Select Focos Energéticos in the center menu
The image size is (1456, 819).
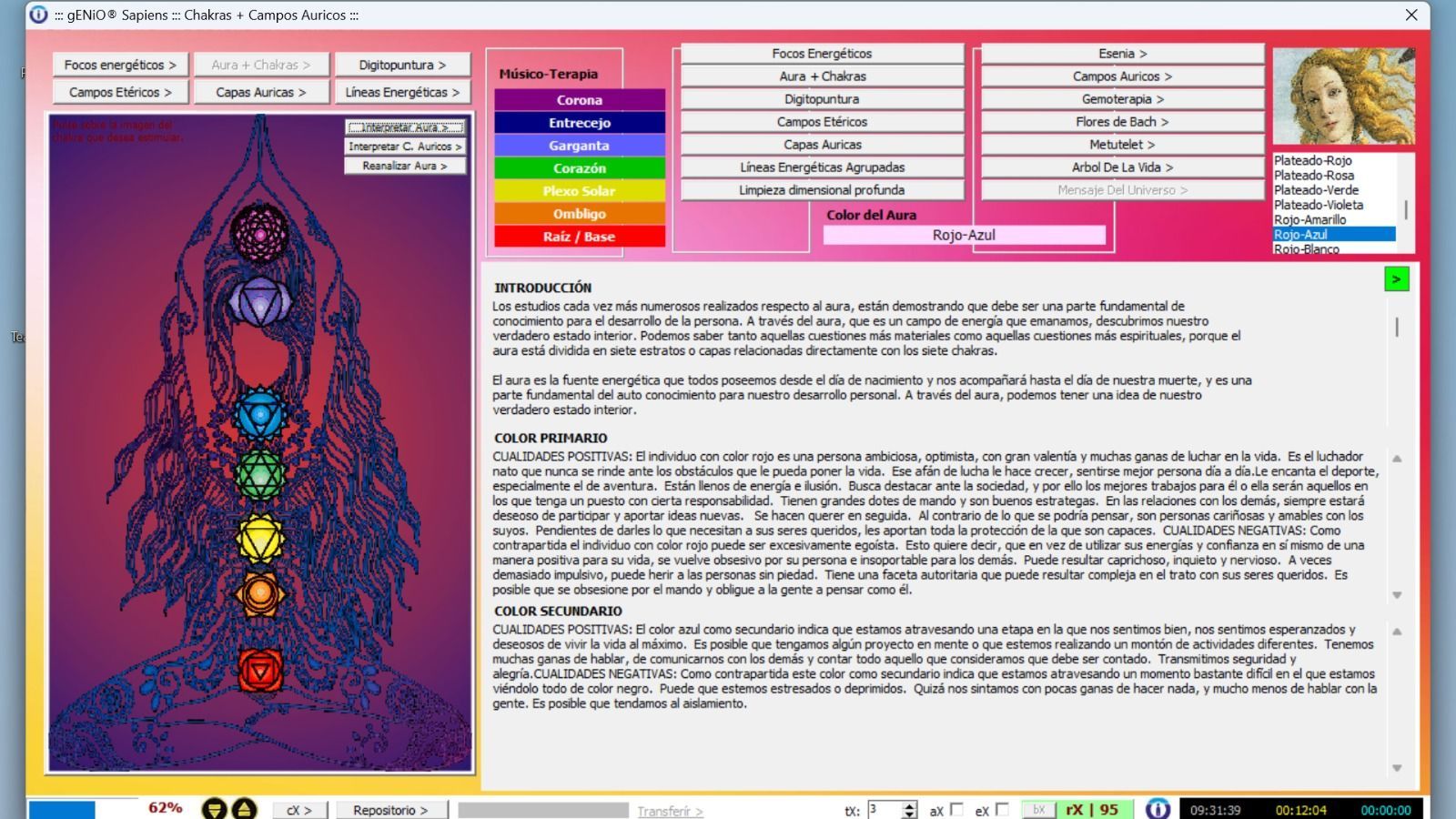[x=822, y=54]
